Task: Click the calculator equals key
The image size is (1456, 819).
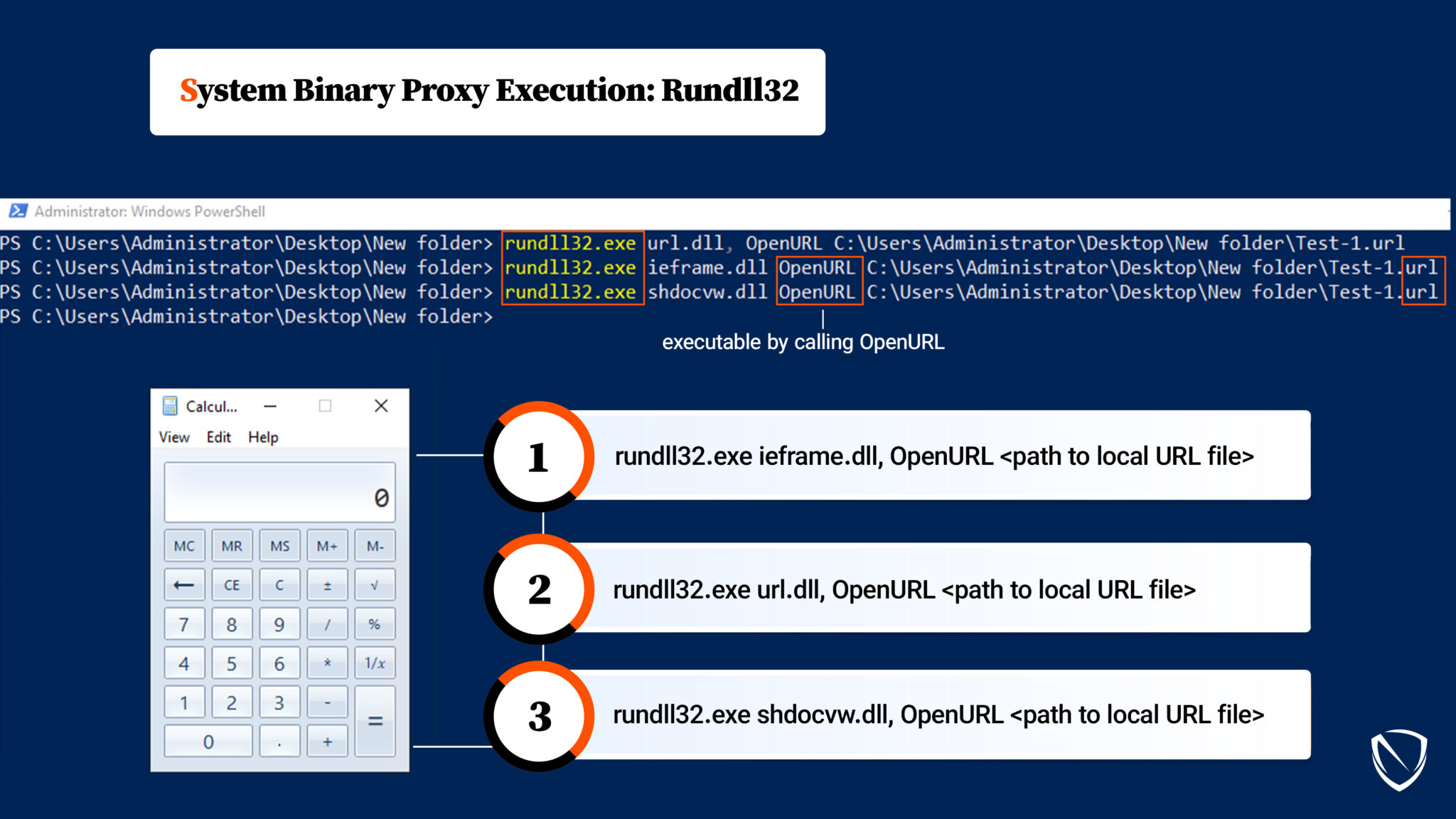Action: tap(375, 721)
